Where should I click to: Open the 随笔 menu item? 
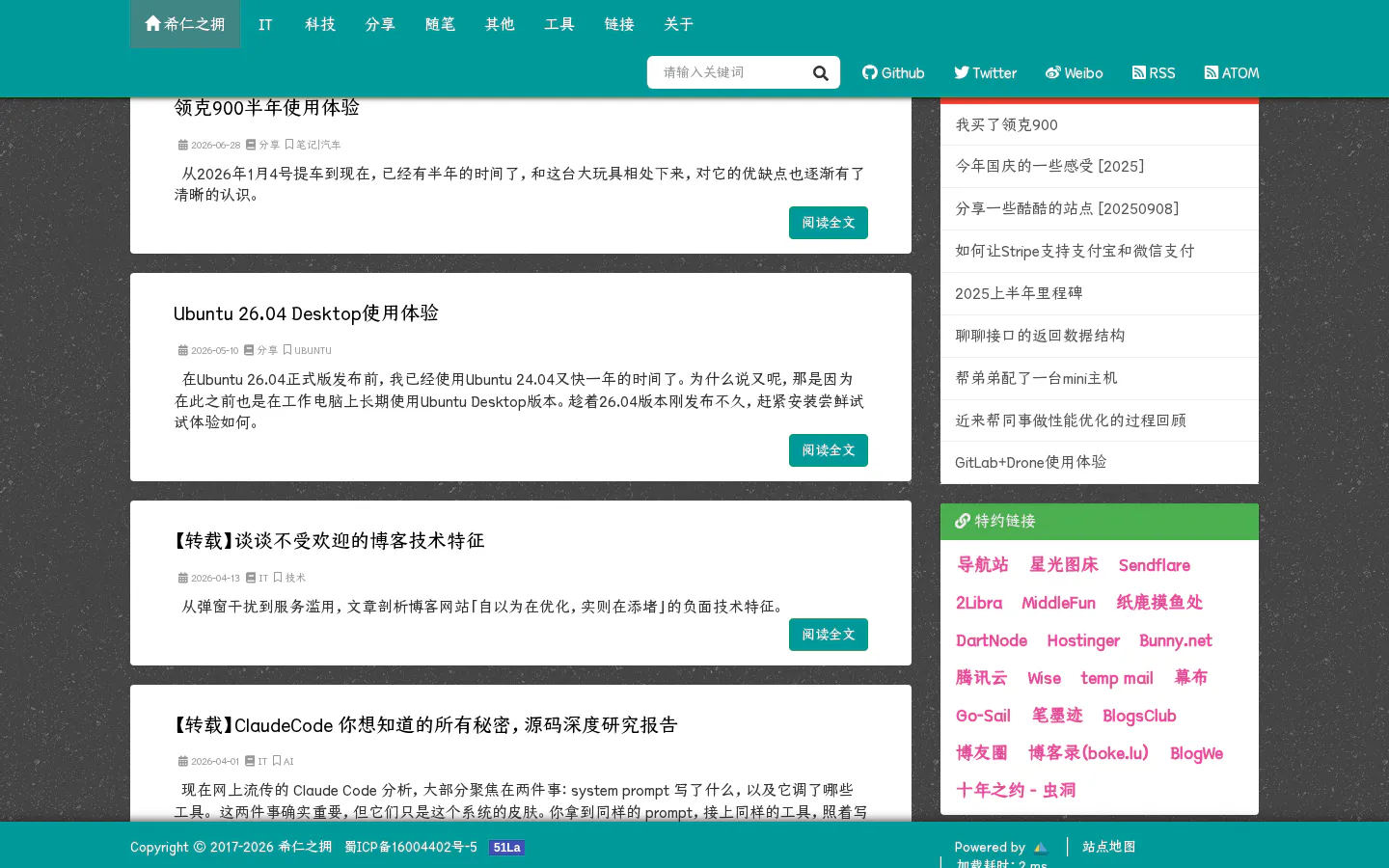[440, 24]
